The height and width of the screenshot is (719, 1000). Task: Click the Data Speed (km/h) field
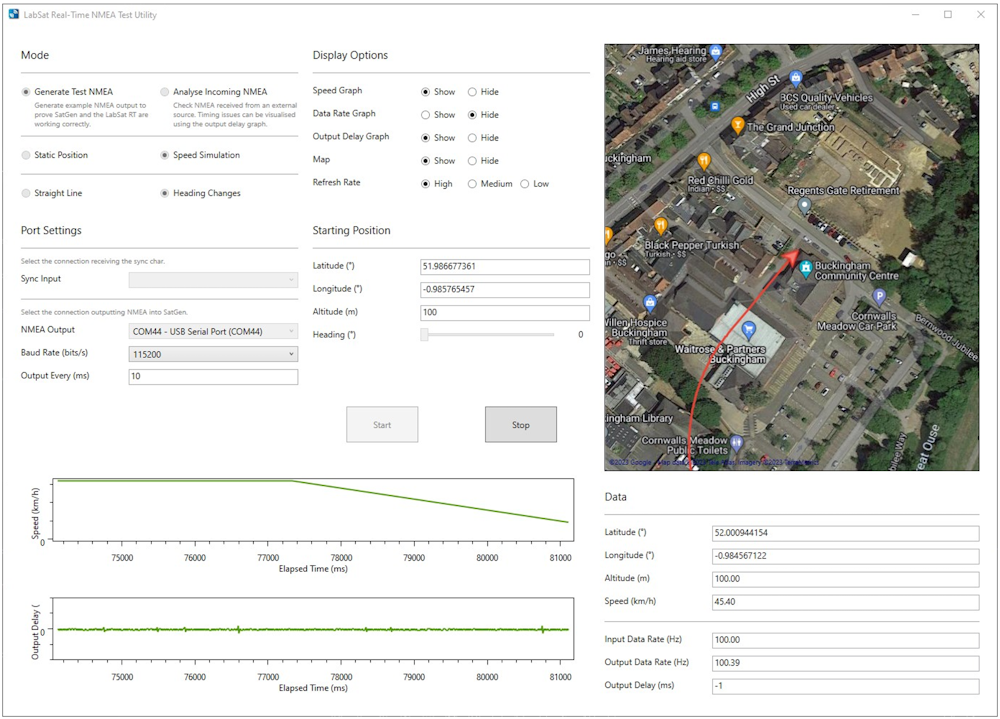point(845,602)
